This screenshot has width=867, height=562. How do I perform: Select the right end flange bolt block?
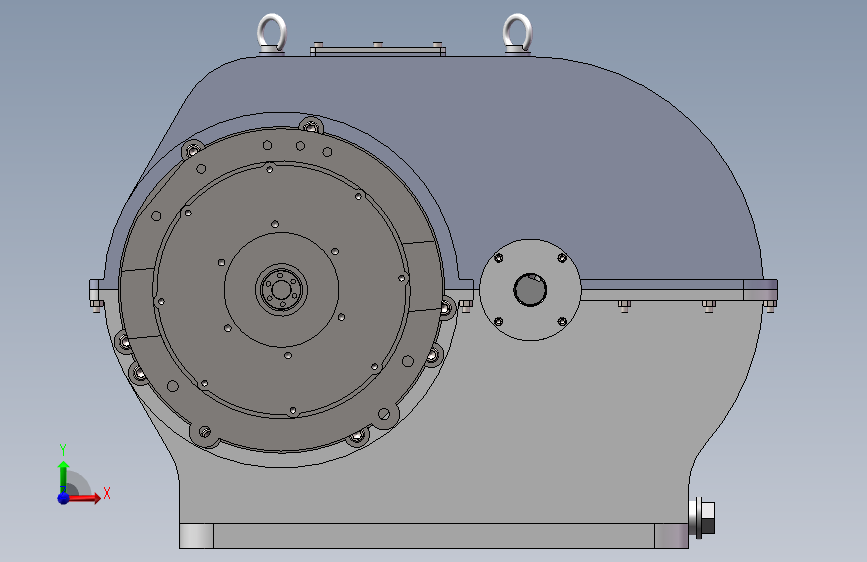pos(760,290)
